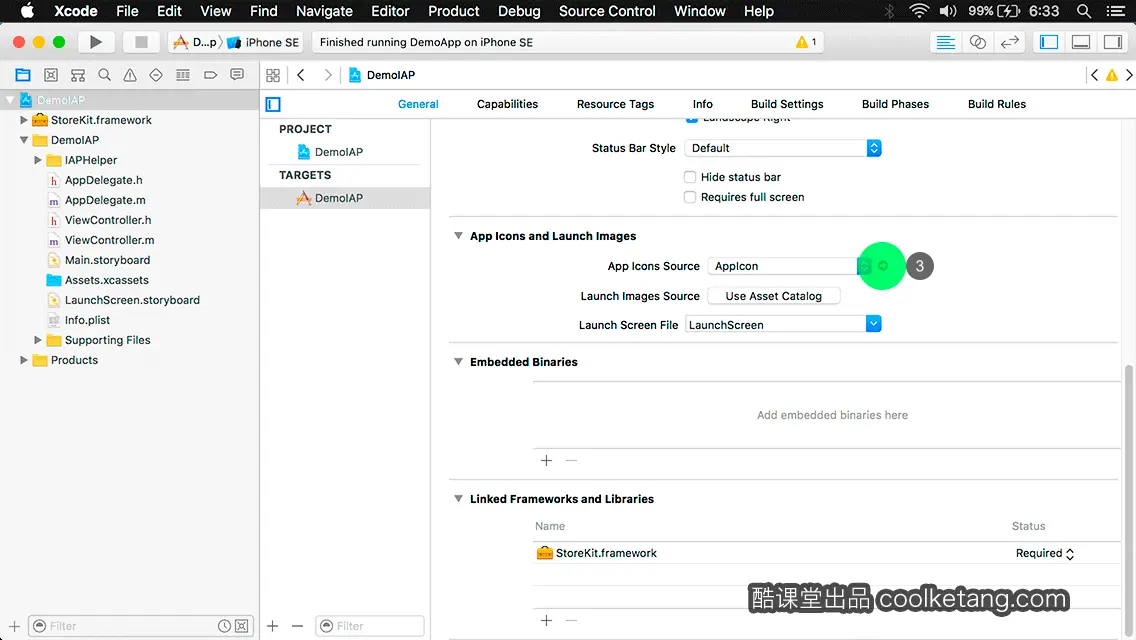
Task: Open the find navigator magnifier icon
Action: (x=104, y=75)
